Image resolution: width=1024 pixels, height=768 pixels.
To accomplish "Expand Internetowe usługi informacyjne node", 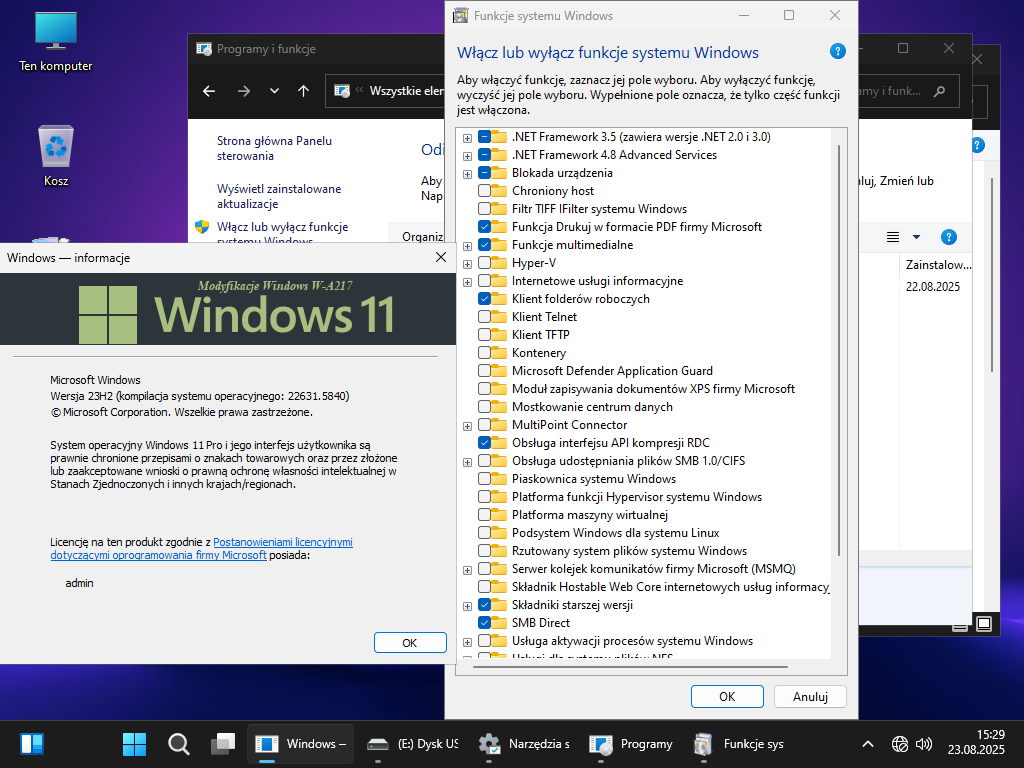I will (x=467, y=281).
